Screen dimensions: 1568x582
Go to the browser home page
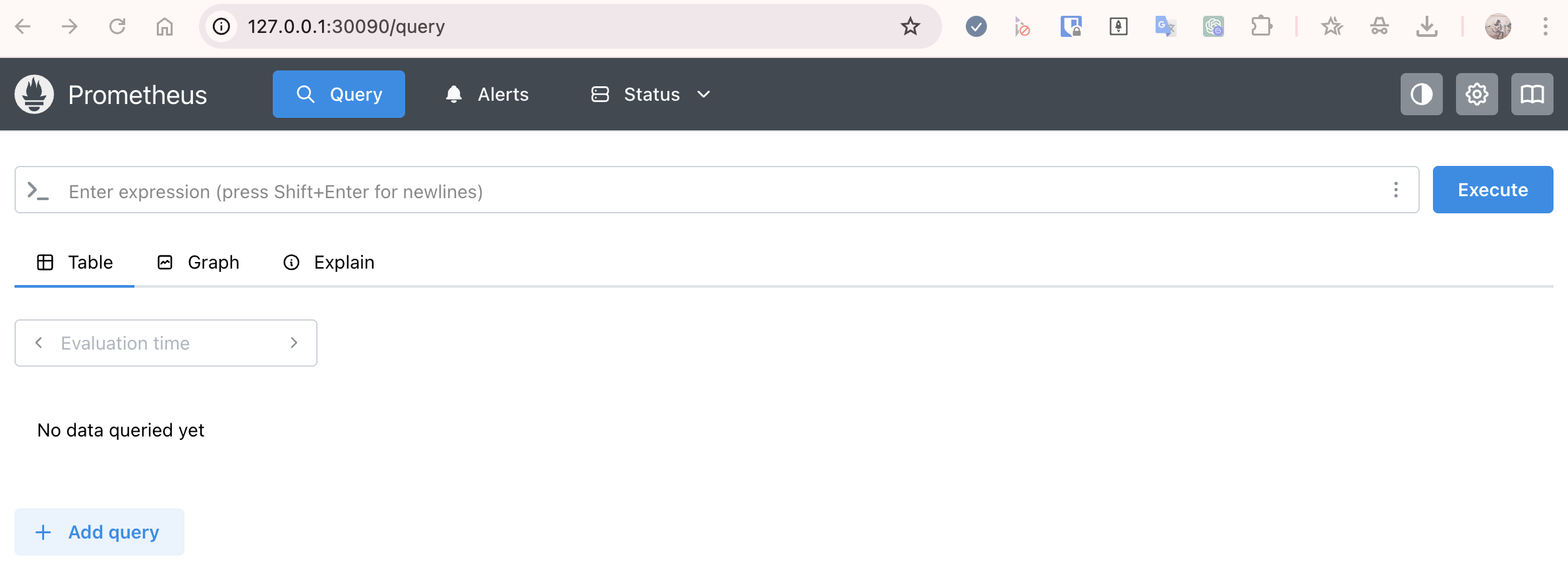click(x=164, y=26)
